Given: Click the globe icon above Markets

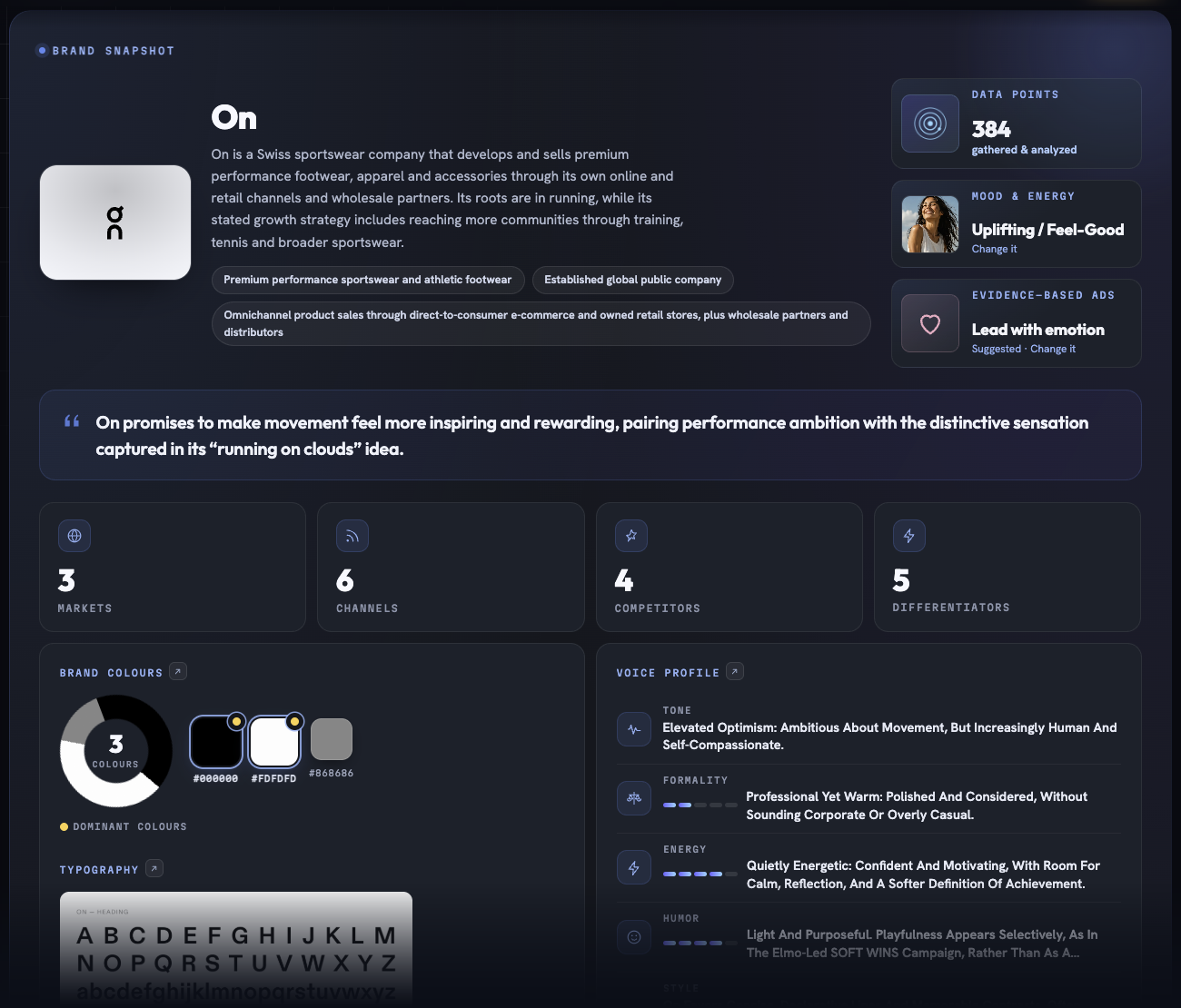Looking at the screenshot, I should 74,536.
